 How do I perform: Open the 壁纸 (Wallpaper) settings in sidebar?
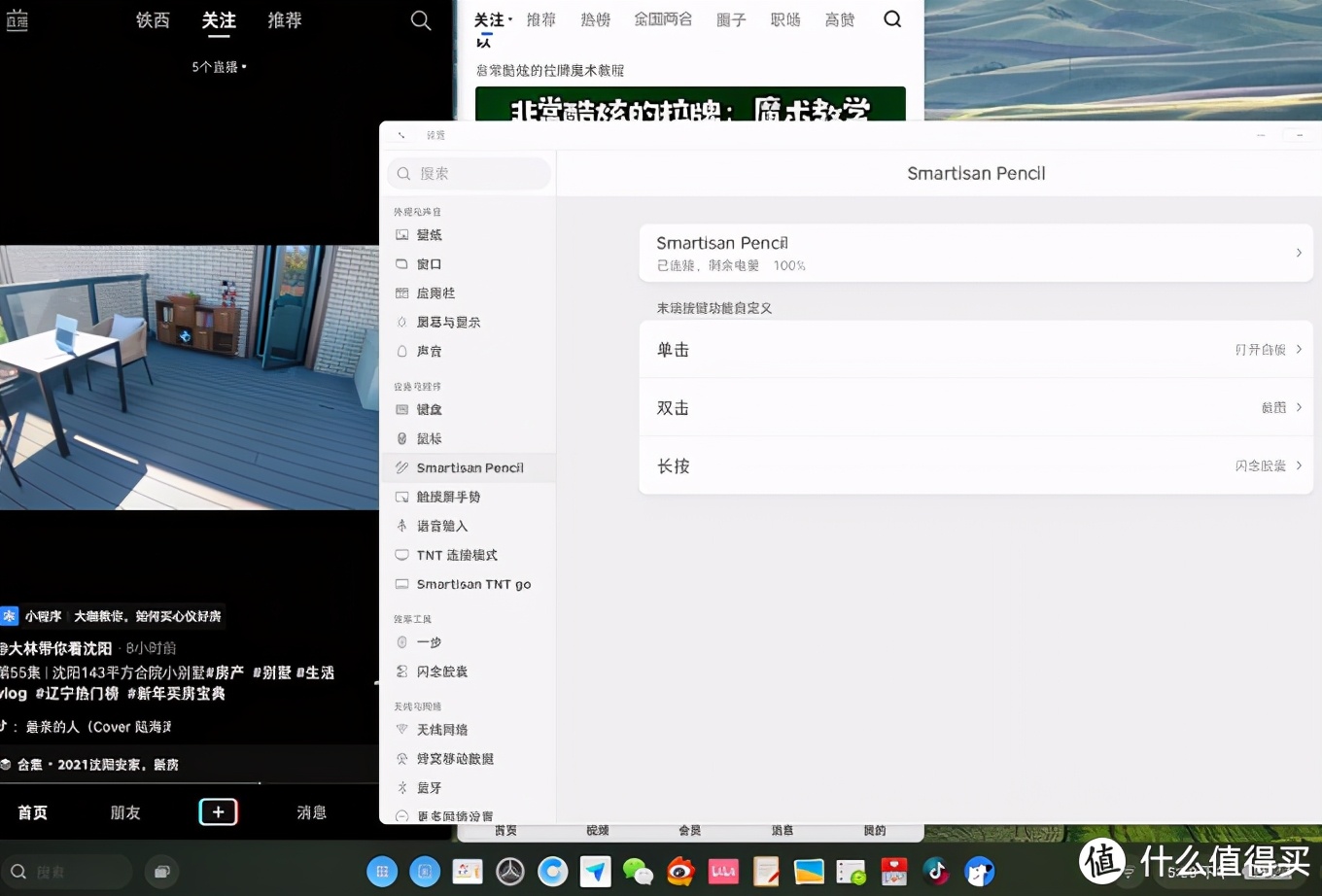tap(428, 234)
